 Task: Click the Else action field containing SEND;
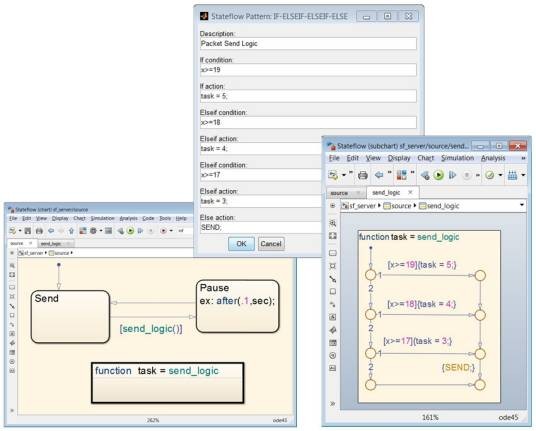point(260,227)
